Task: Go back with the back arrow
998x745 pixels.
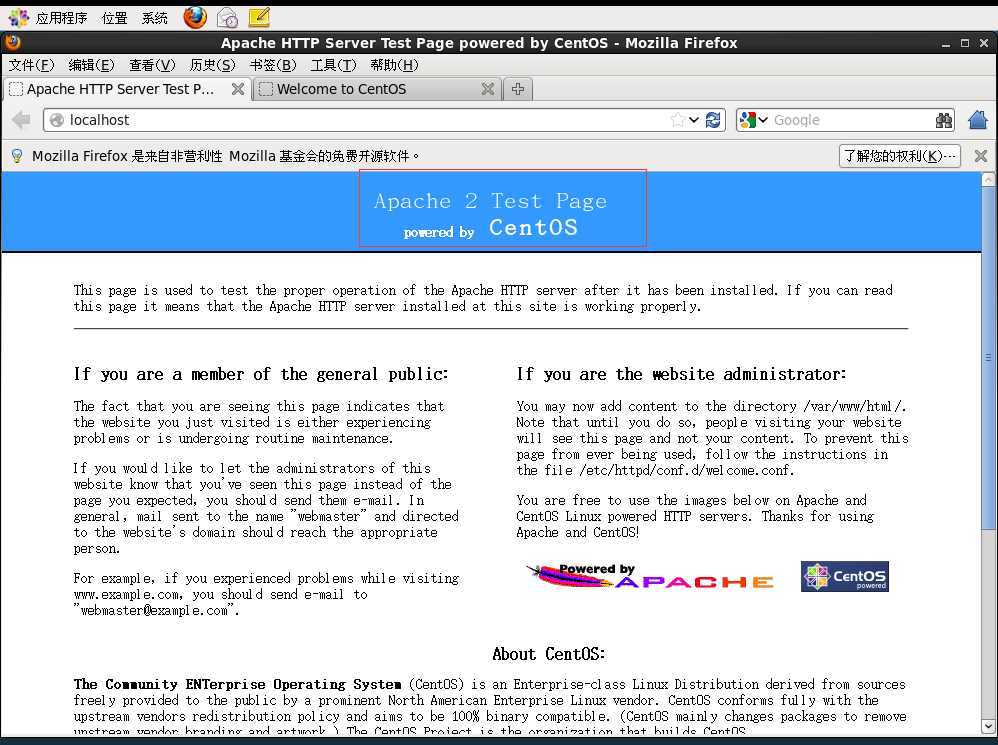Action: [x=22, y=120]
